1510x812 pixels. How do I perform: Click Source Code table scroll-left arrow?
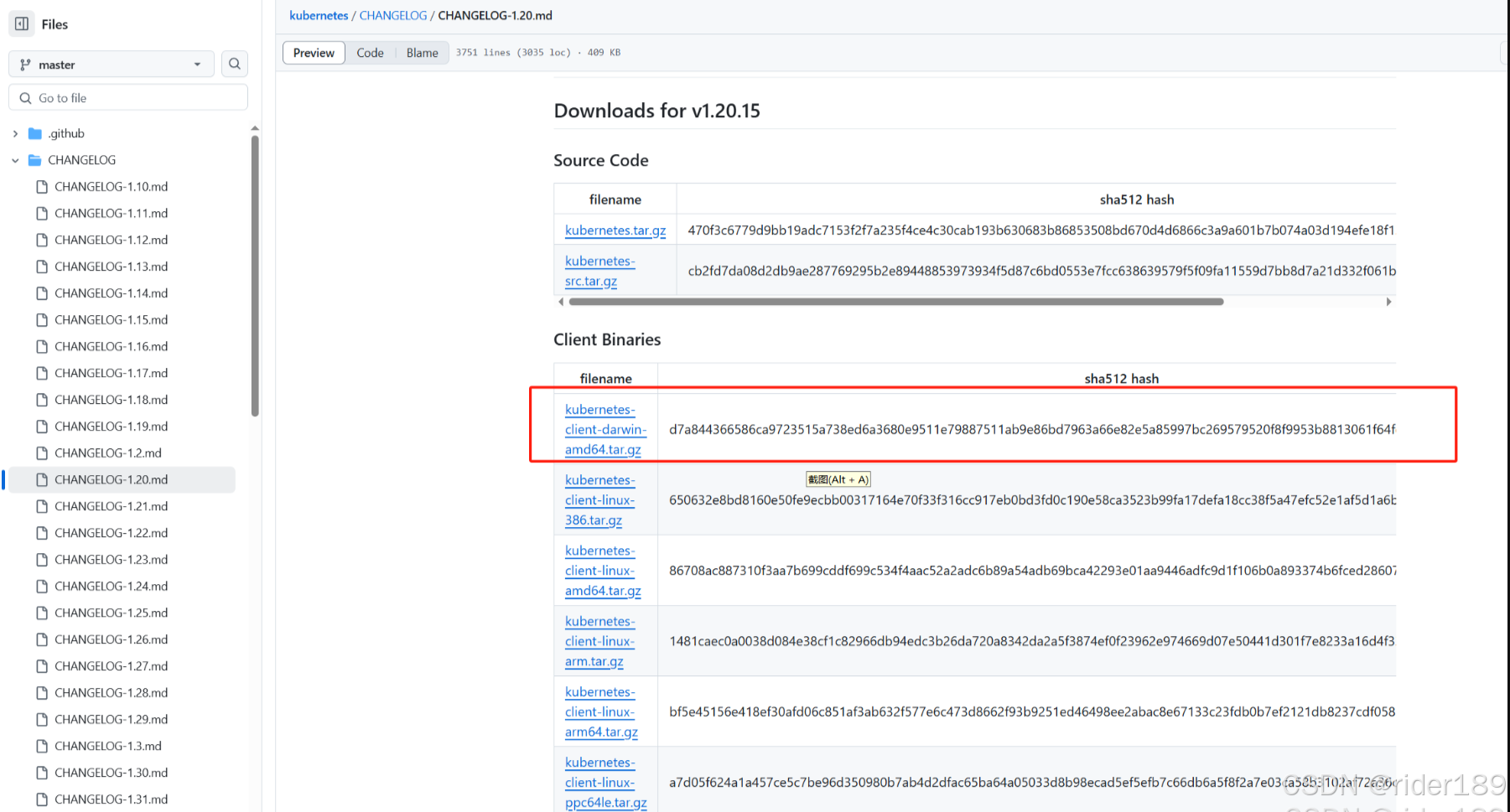click(561, 302)
